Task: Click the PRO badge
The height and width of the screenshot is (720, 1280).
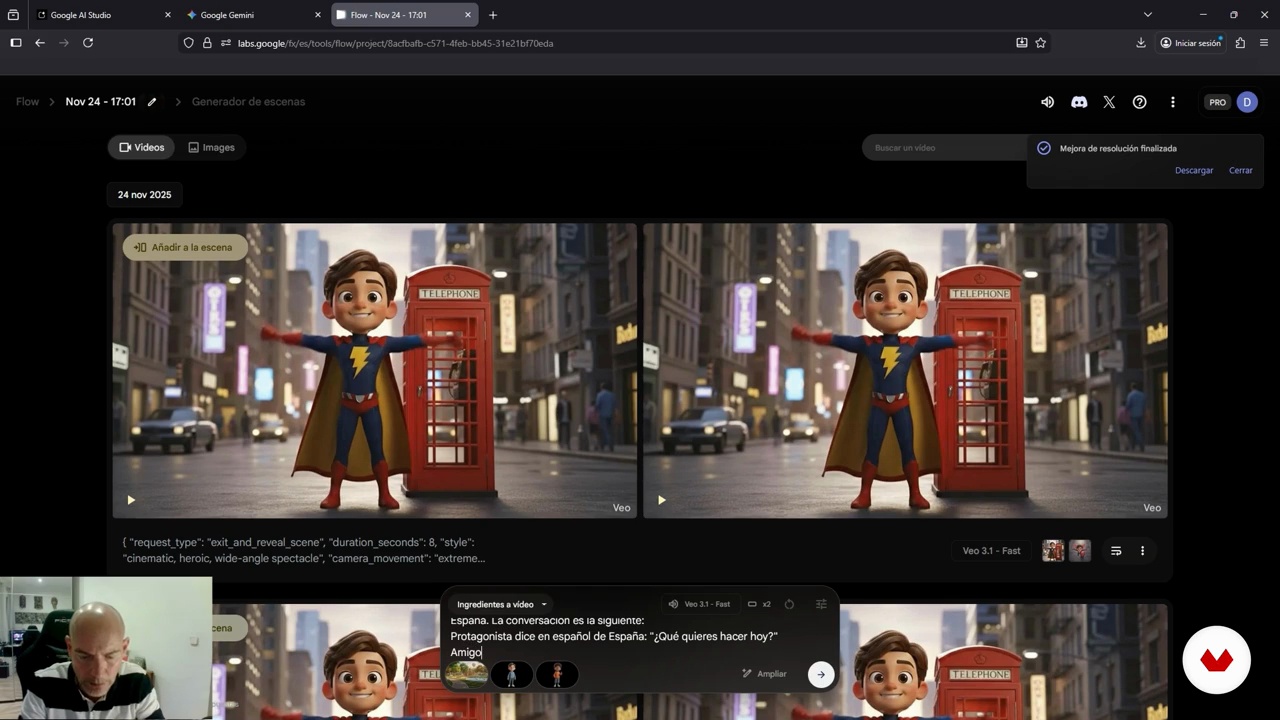Action: tap(1217, 102)
